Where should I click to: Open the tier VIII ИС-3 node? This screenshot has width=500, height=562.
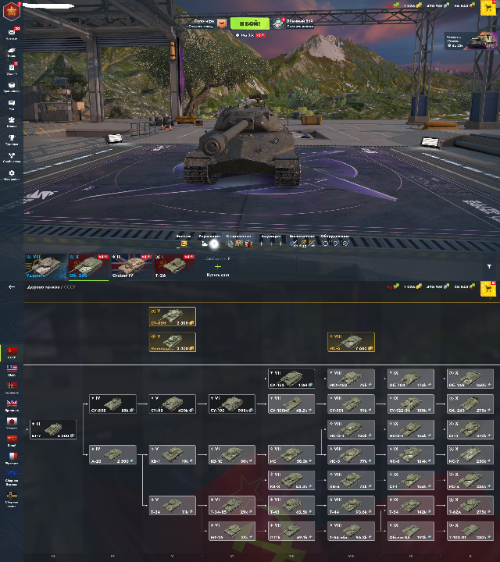tap(351, 454)
